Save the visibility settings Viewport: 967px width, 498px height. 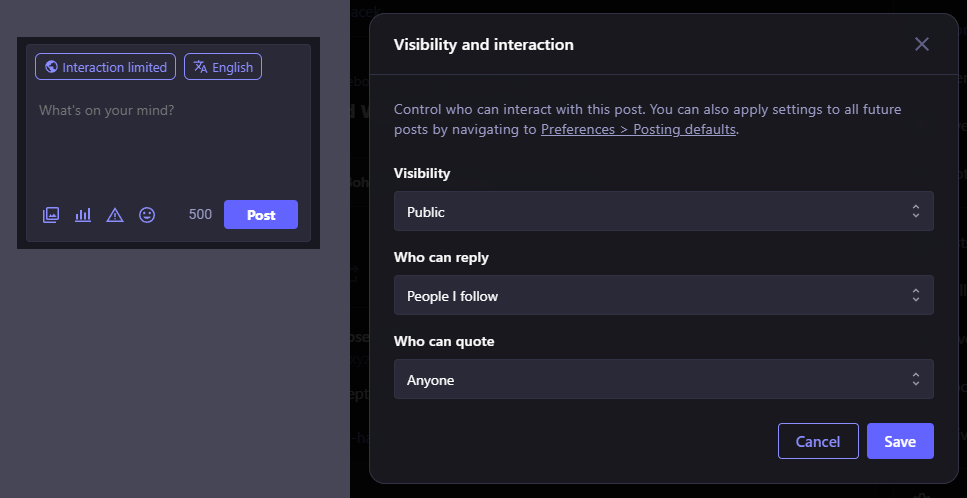point(900,441)
